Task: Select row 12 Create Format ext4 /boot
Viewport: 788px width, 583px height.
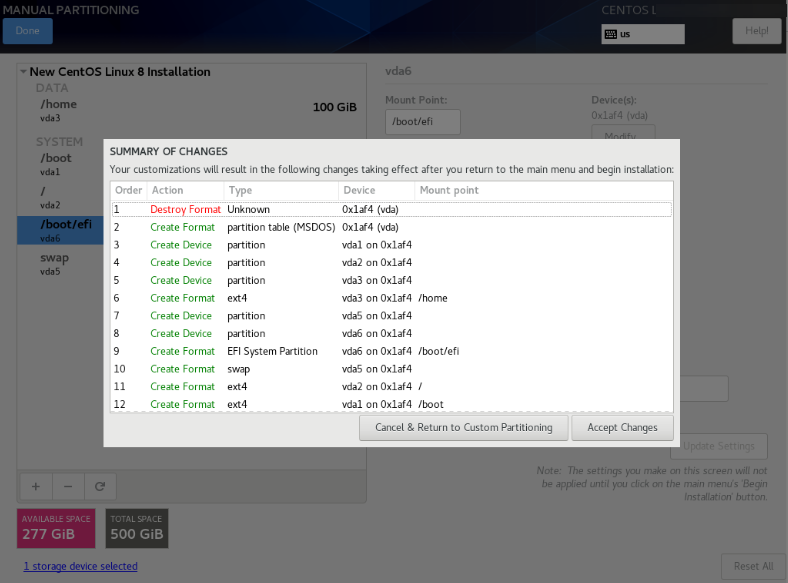Action: 391,404
